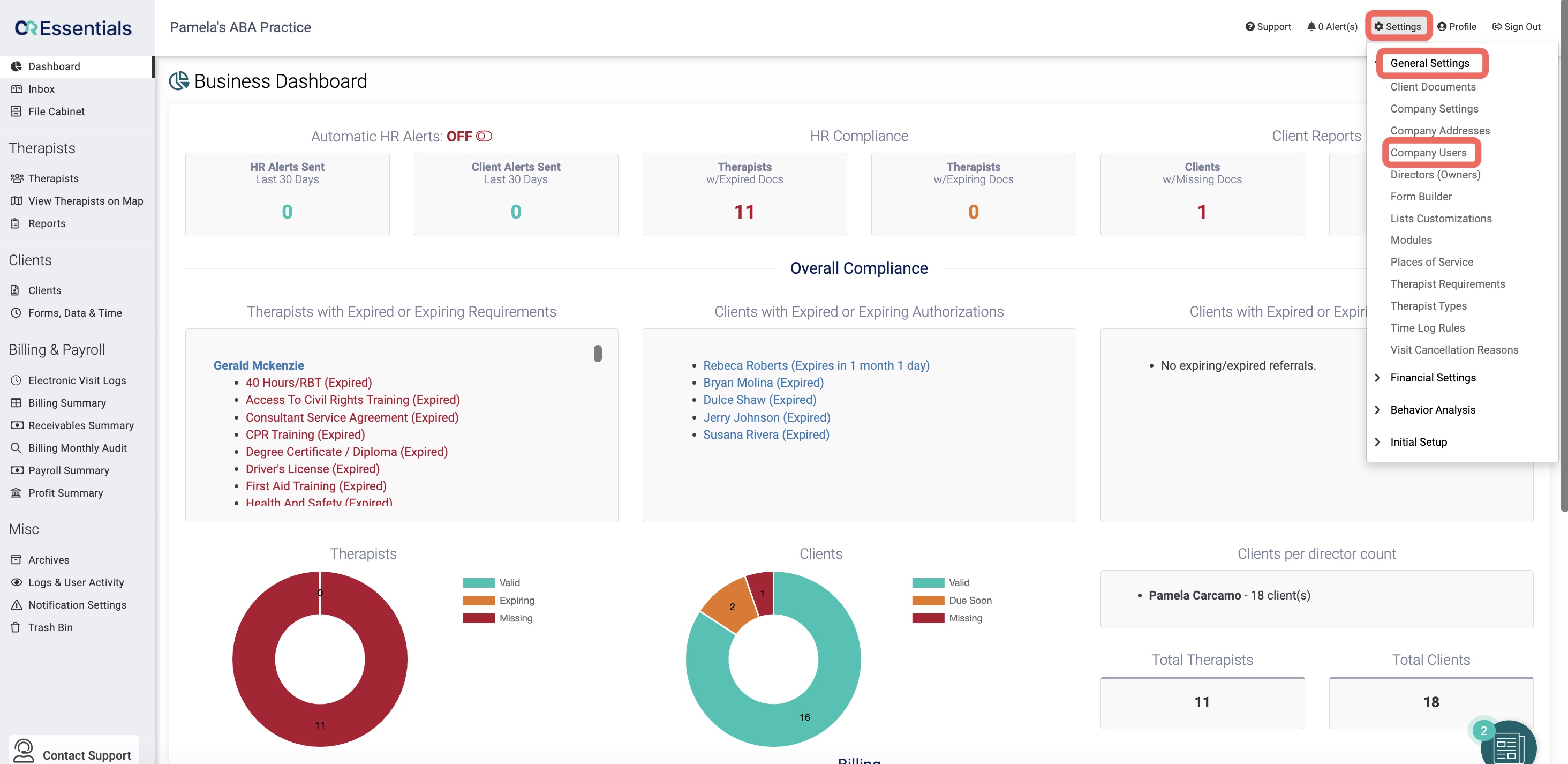1568x764 pixels.
Task: Select Company Users menu item
Action: tap(1428, 152)
